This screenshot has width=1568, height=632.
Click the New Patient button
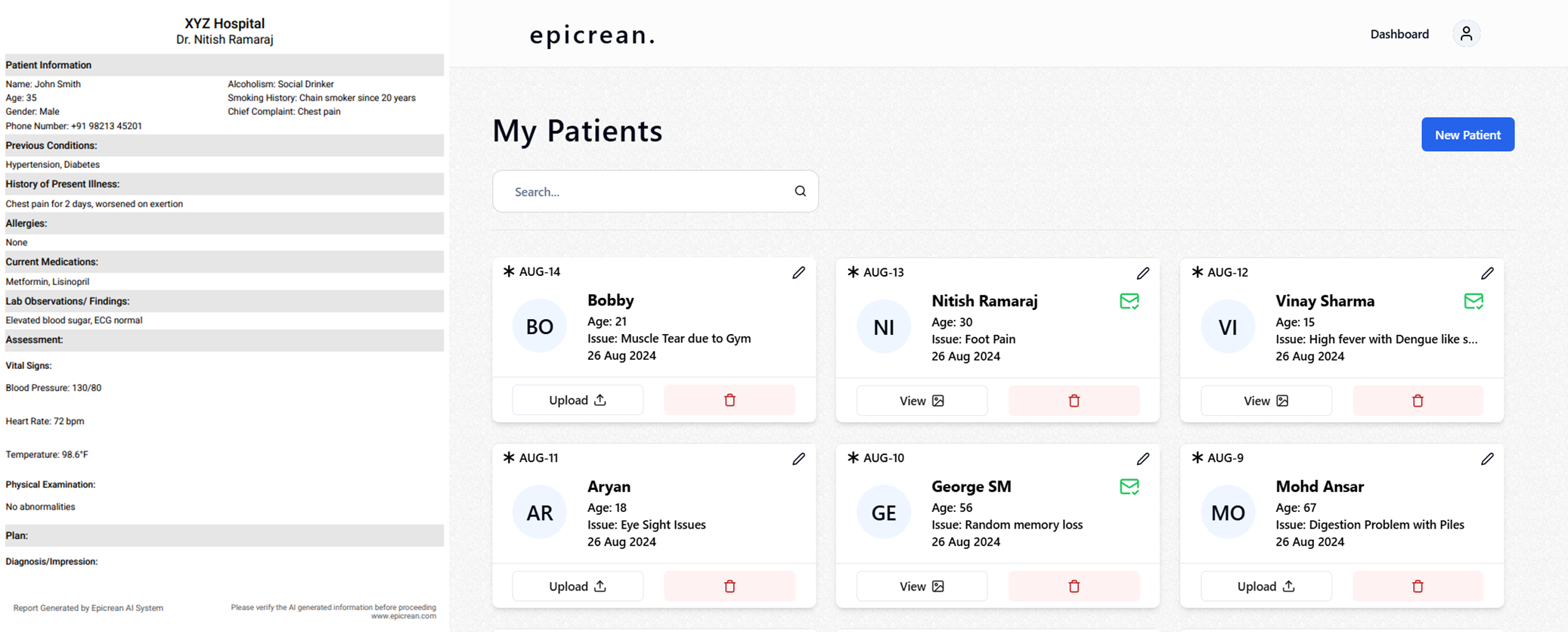coord(1467,134)
